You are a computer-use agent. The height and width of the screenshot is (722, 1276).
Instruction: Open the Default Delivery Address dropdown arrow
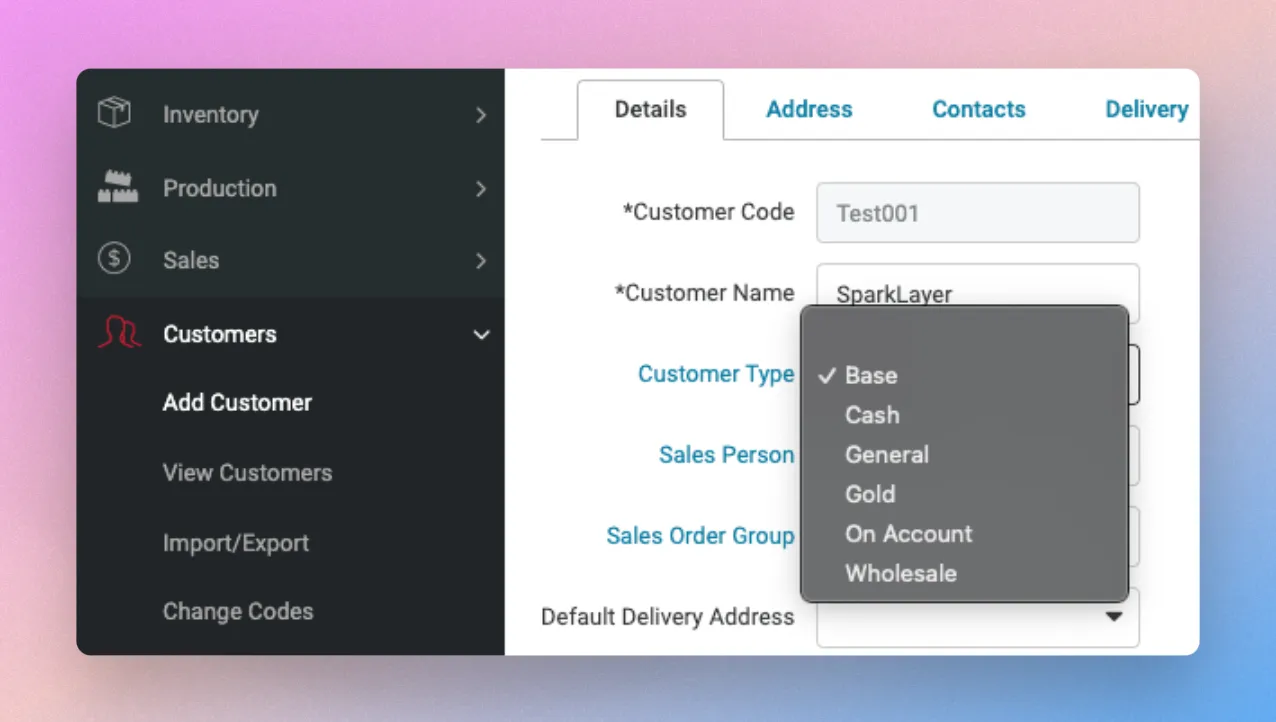(x=1113, y=617)
